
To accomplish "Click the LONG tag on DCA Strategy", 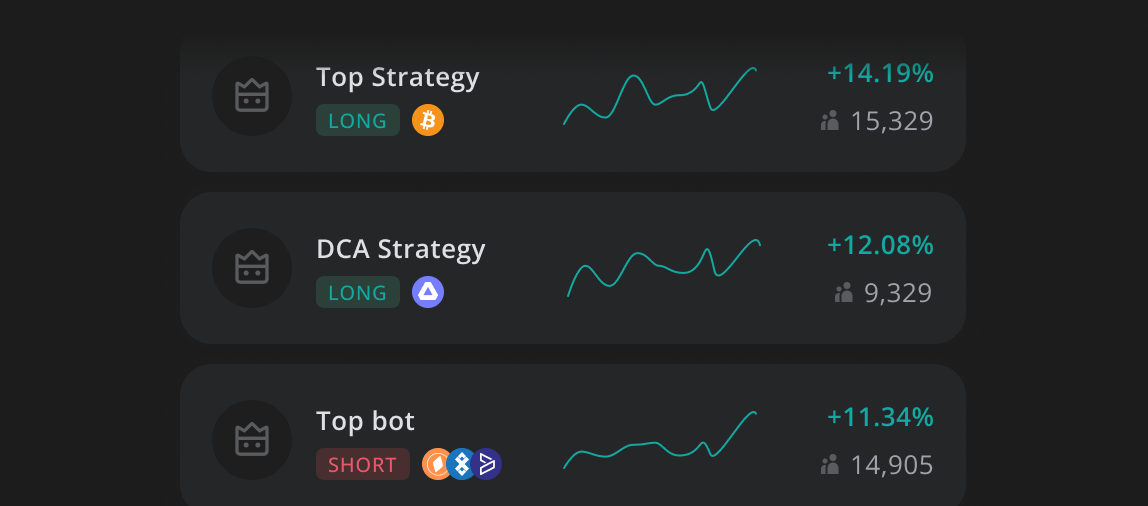I will click(358, 292).
